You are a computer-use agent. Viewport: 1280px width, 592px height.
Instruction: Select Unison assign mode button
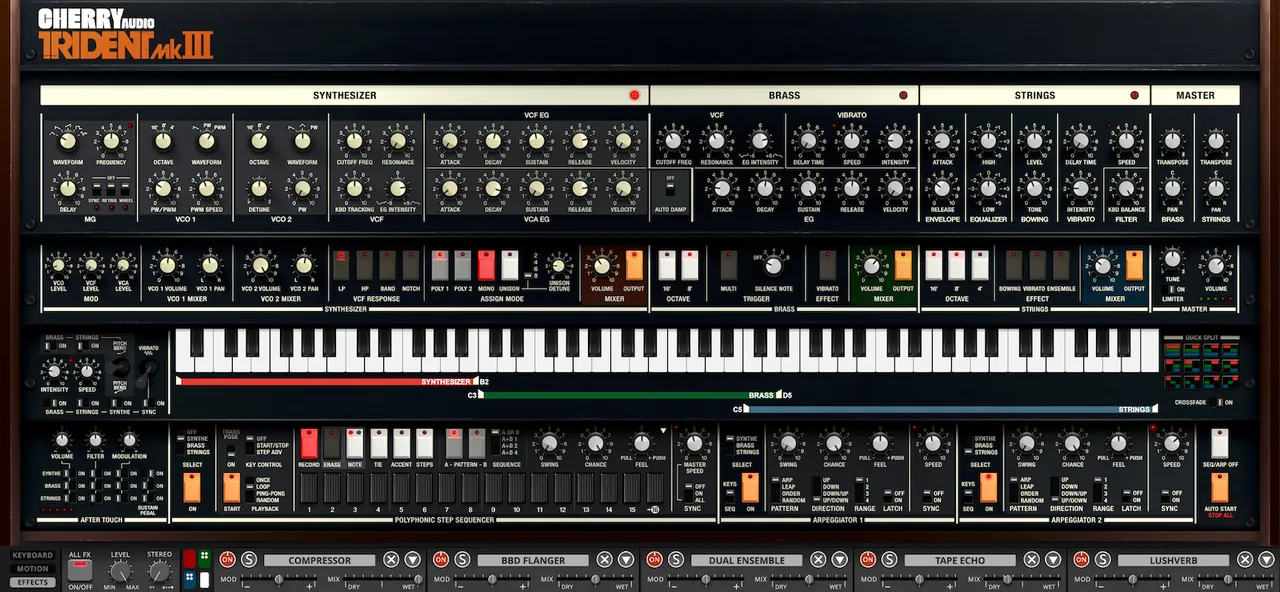[510, 265]
